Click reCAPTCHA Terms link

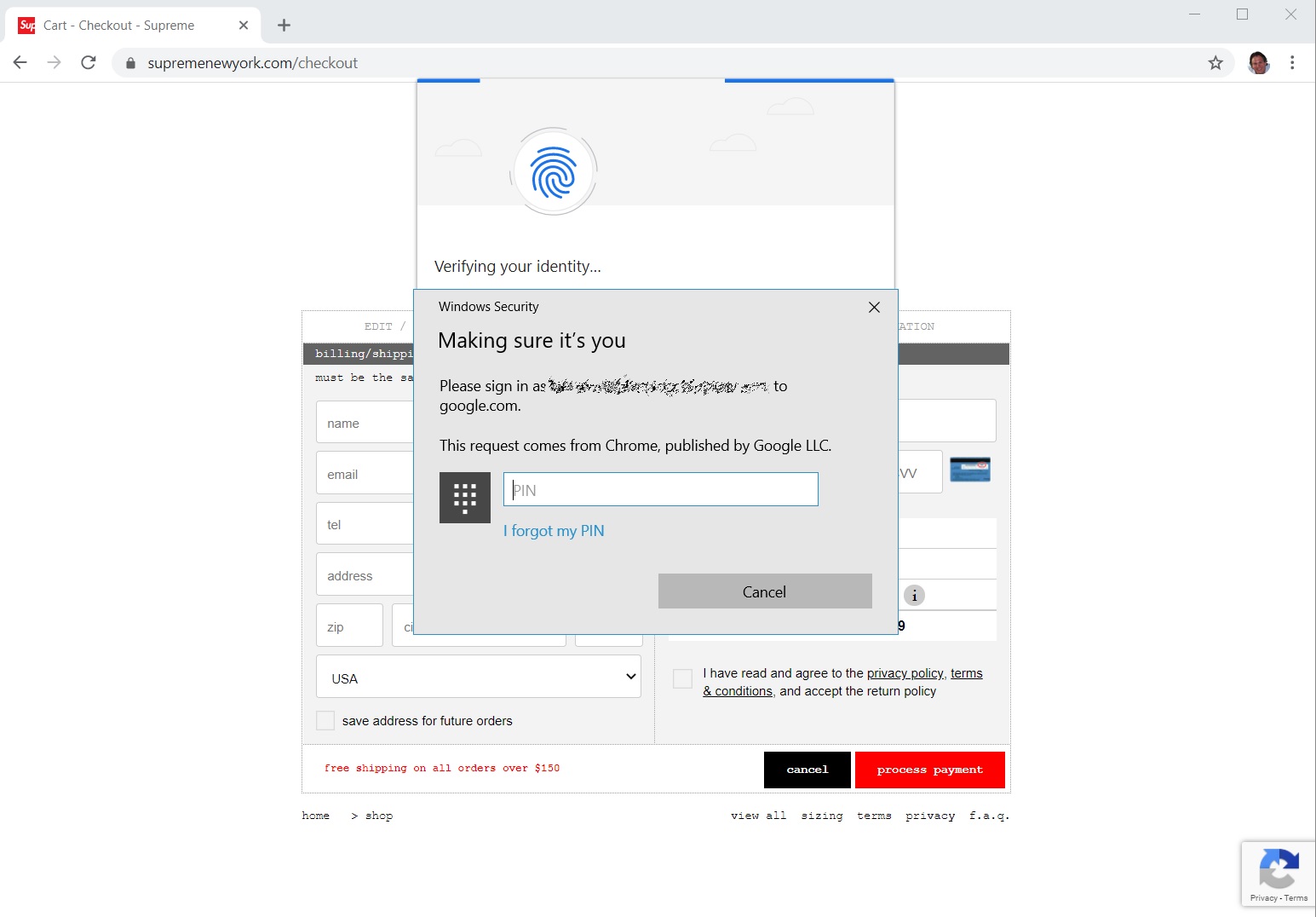pos(1296,898)
